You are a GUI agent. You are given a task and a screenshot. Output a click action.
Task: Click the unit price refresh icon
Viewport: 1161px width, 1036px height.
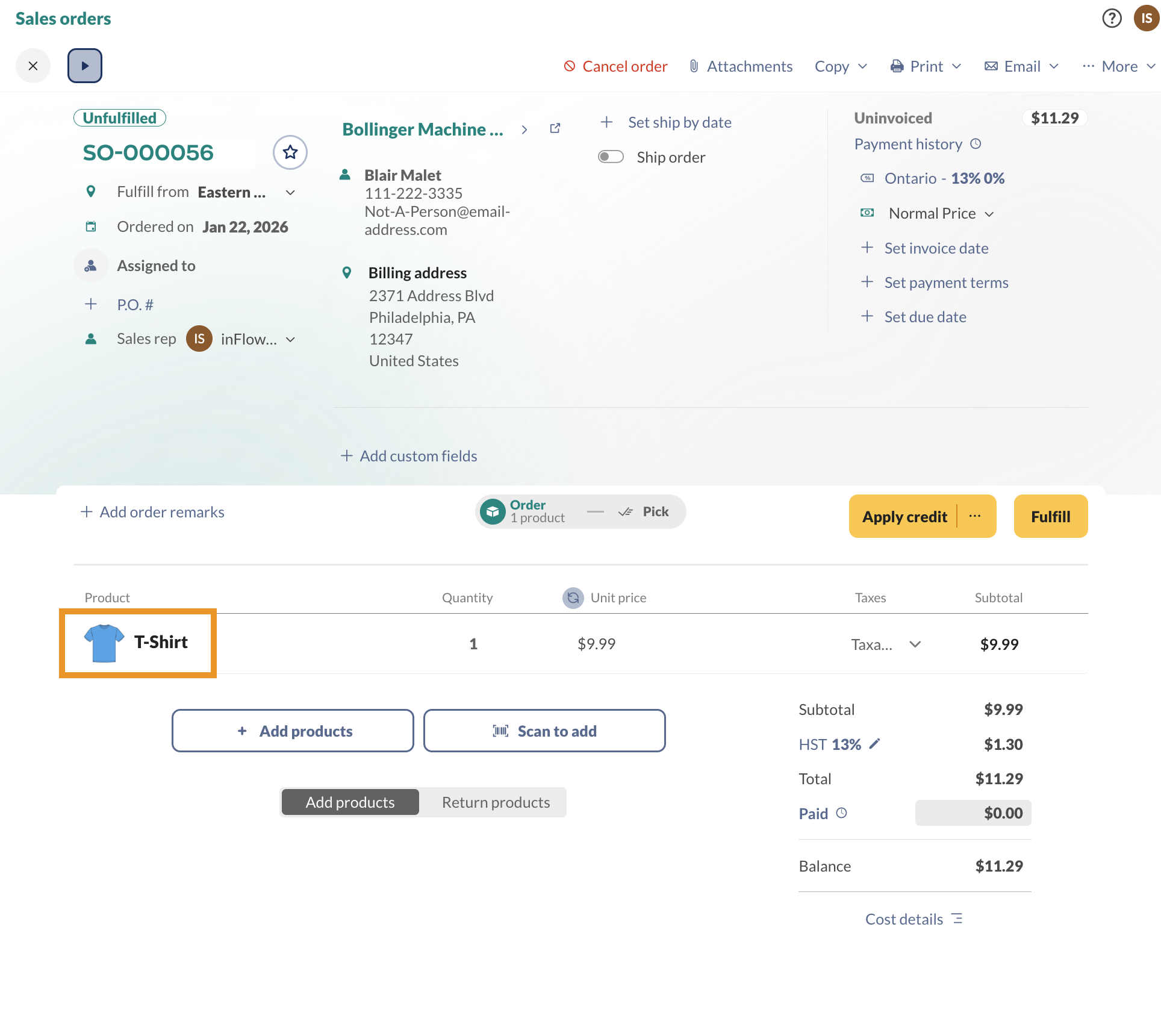pos(573,598)
